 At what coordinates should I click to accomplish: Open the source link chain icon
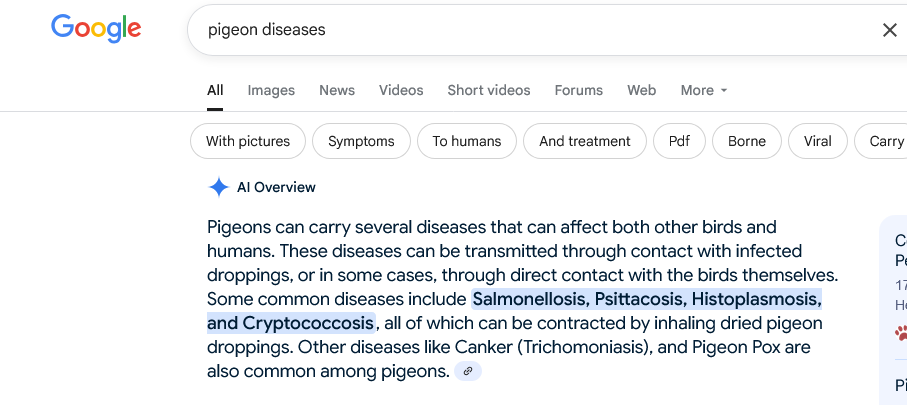click(468, 371)
